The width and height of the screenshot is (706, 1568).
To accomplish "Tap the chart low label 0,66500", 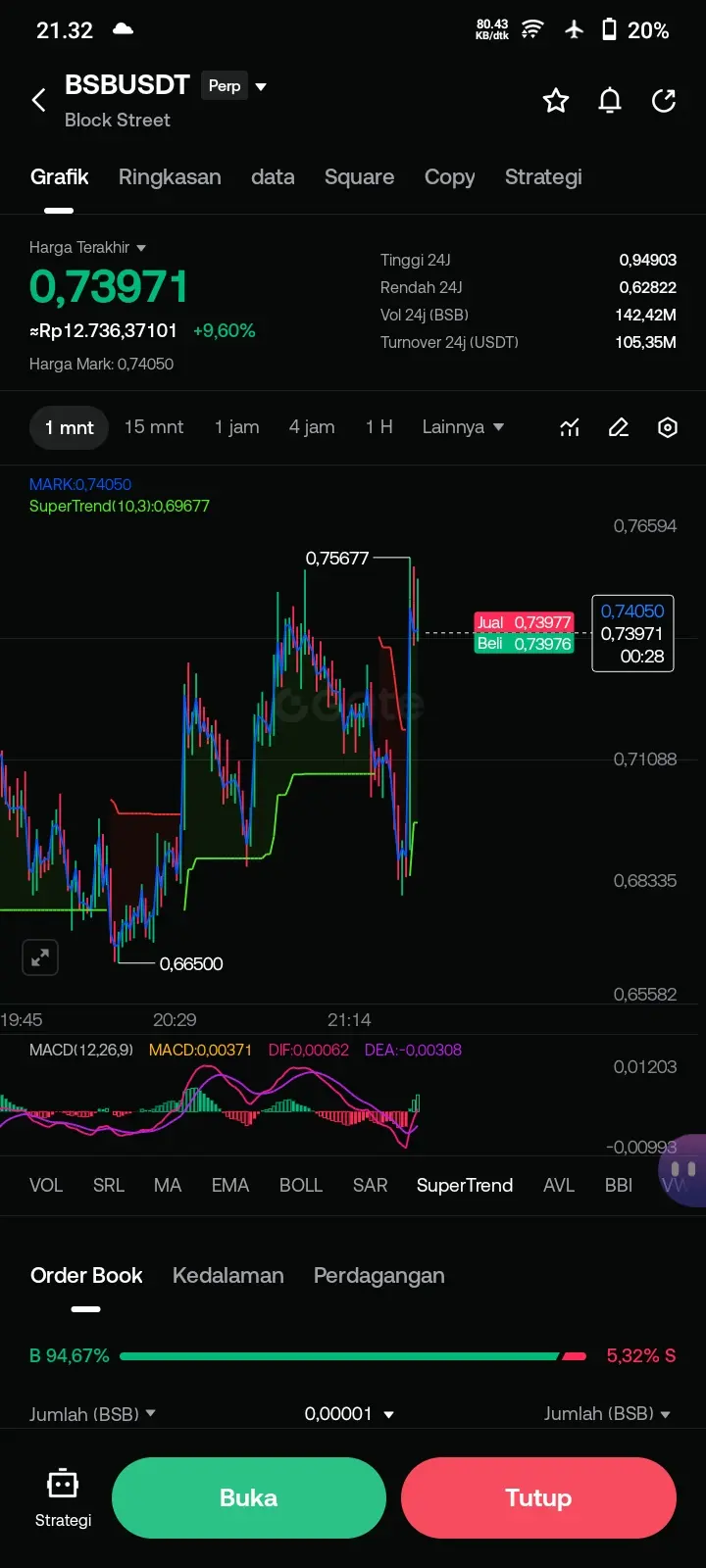I will 191,964.
